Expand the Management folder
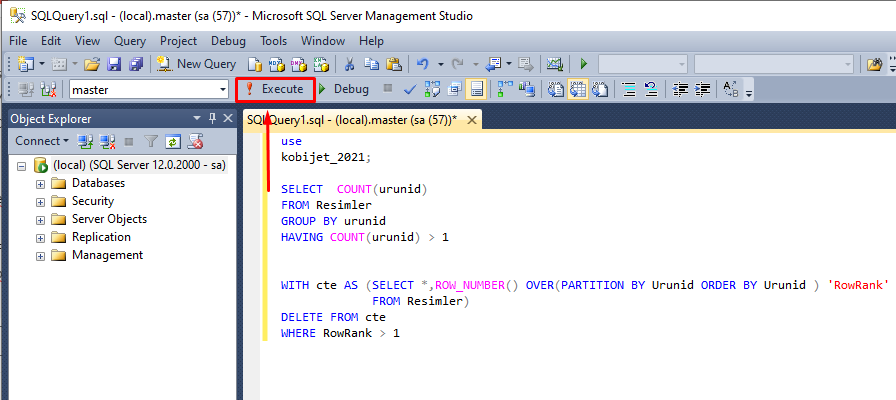 click(x=40, y=256)
